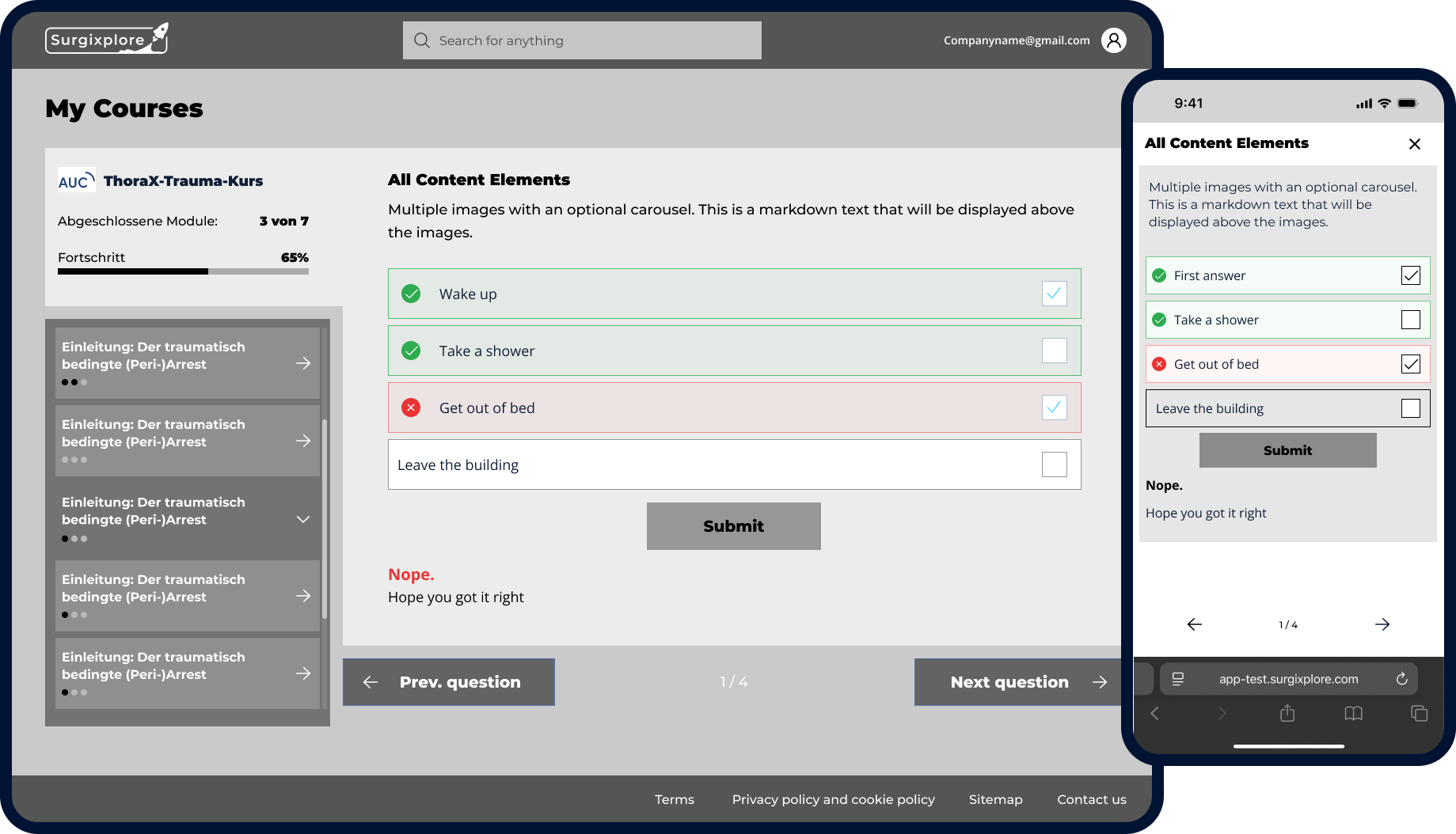Image resolution: width=1456 pixels, height=834 pixels.
Task: Open the Safari bookmarks icon
Action: (x=1354, y=714)
